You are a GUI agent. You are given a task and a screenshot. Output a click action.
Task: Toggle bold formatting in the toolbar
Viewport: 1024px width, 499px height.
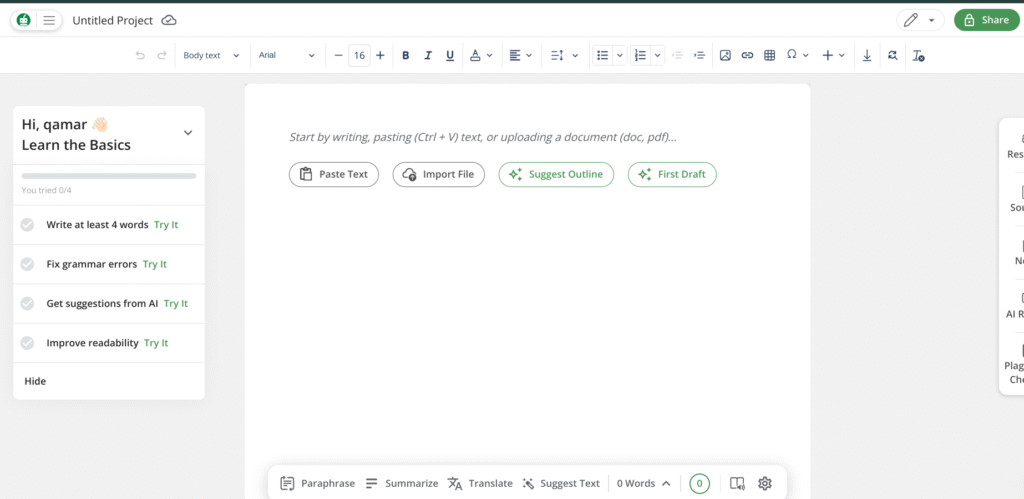(405, 56)
